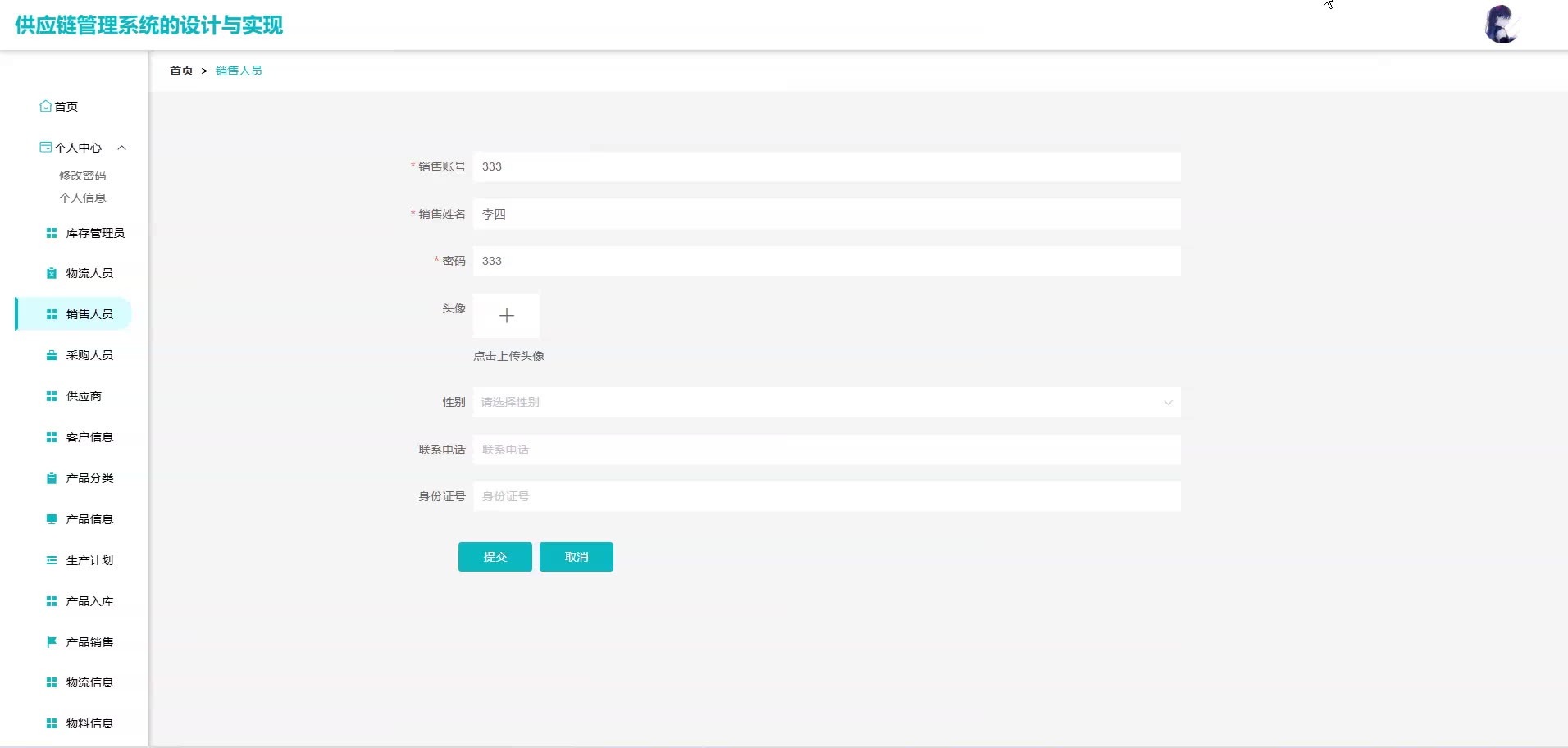Open 修改密码 in the sidebar

click(82, 176)
